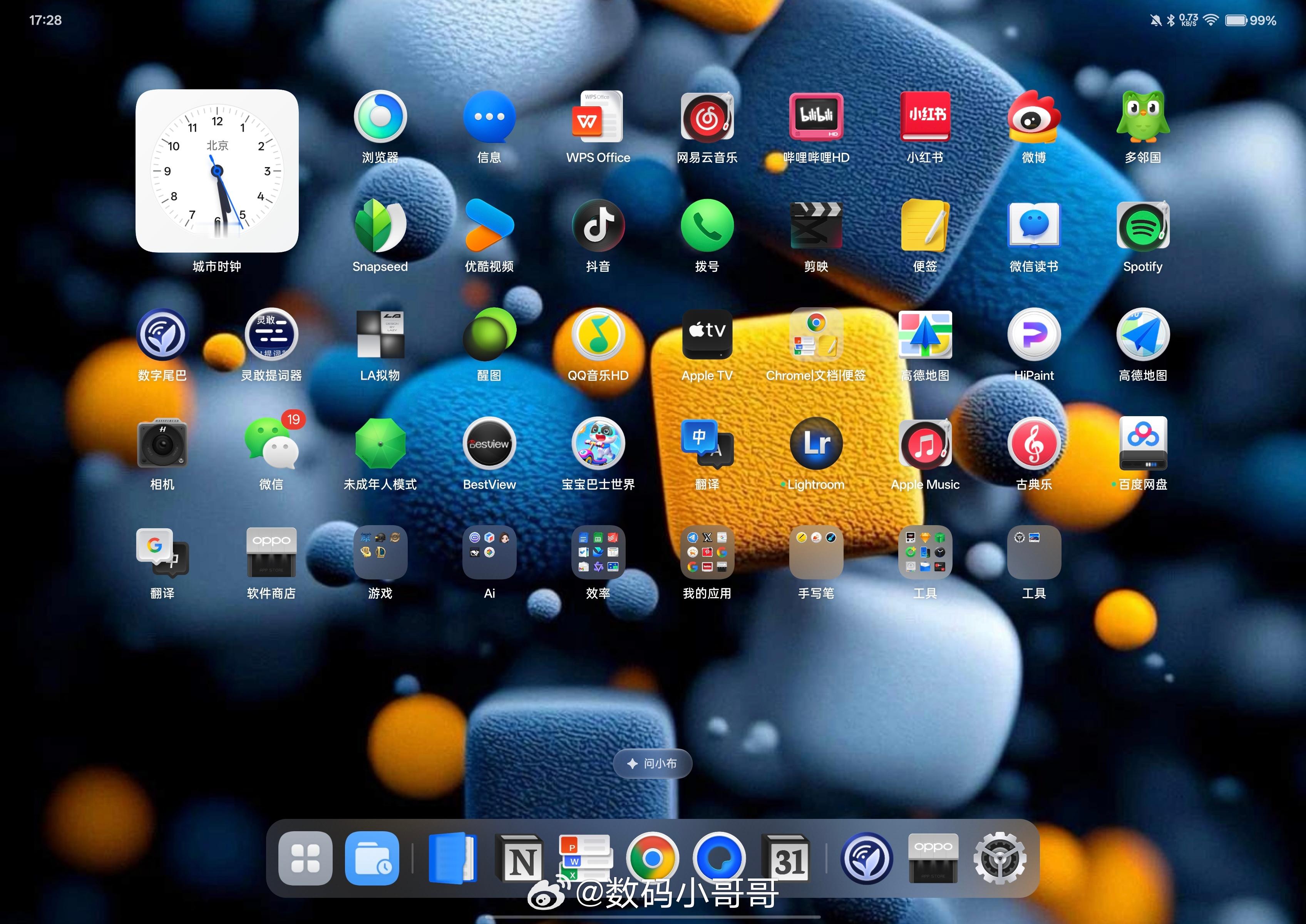The height and width of the screenshot is (924, 1306).
Task: Launch Lightroom app
Action: (x=816, y=444)
